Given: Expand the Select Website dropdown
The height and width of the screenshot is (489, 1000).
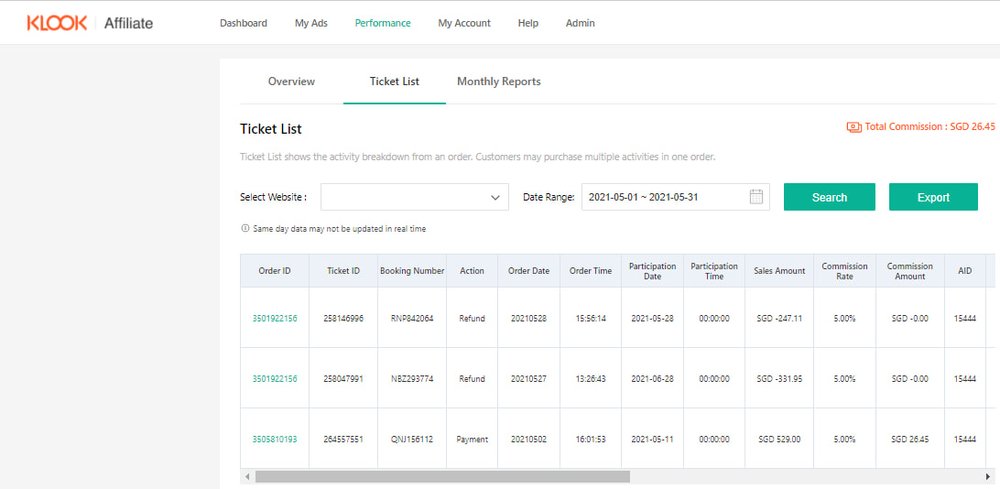Looking at the screenshot, I should pyautogui.click(x=415, y=197).
